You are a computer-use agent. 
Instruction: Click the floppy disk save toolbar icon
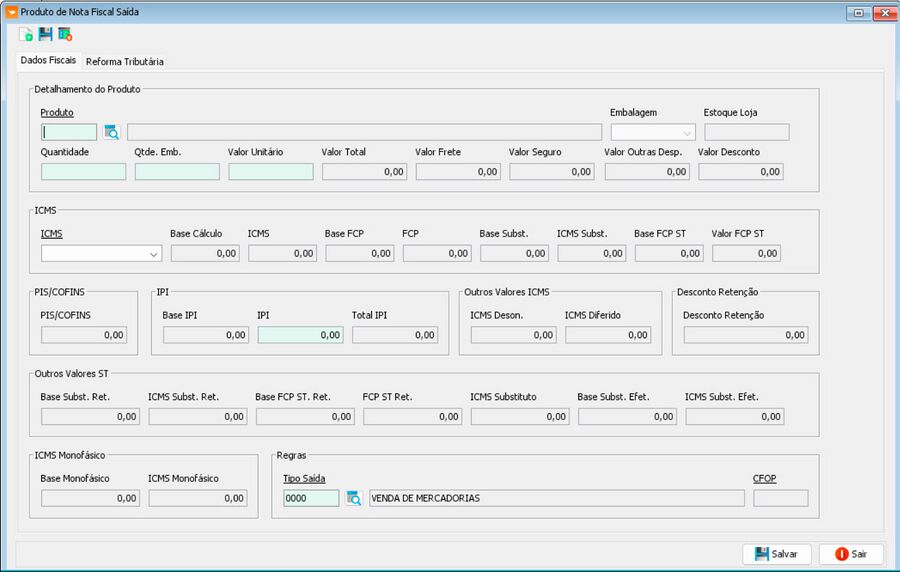(x=45, y=34)
